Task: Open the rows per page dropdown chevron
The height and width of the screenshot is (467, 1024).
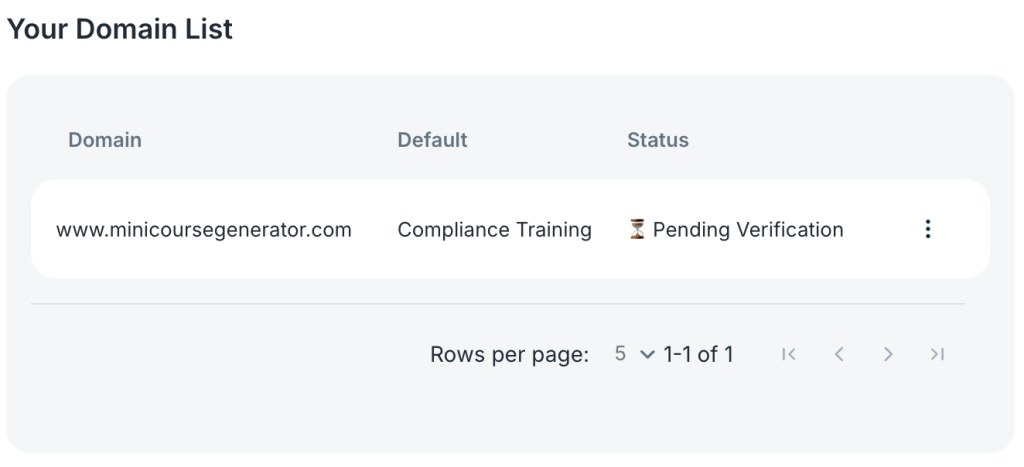Action: pyautogui.click(x=646, y=354)
